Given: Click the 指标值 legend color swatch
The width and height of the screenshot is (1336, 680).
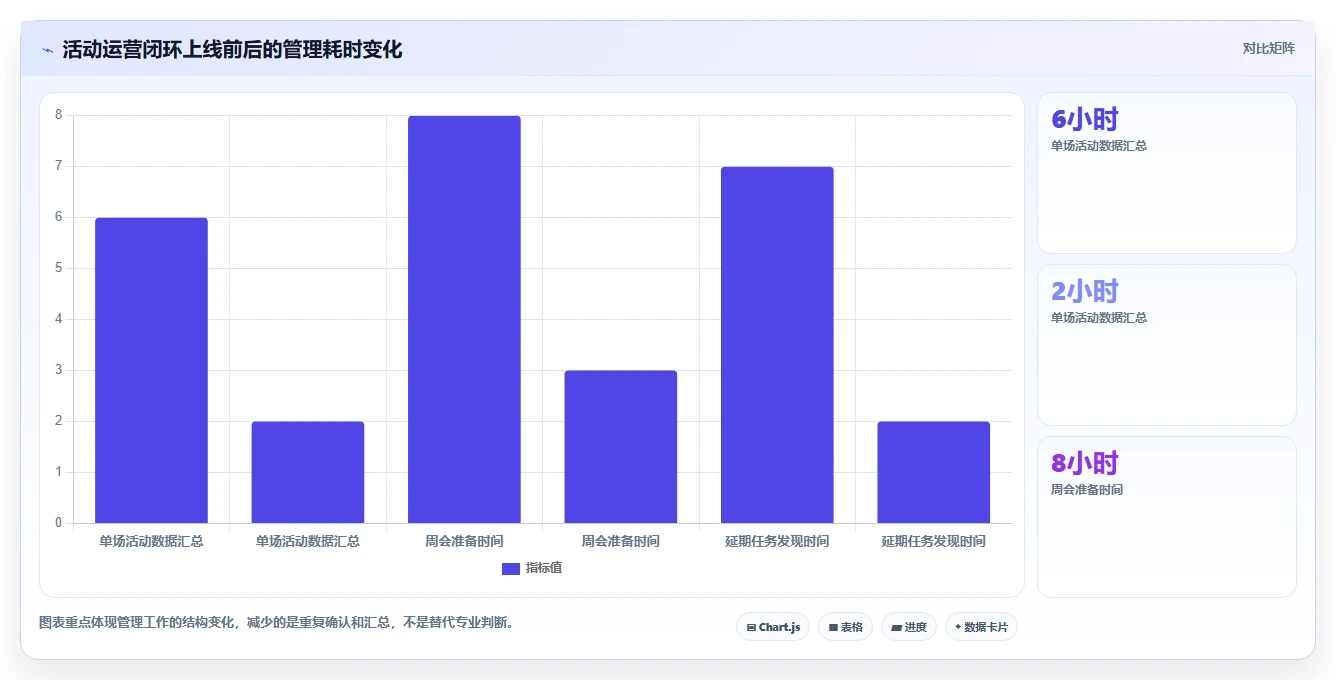Looking at the screenshot, I should pyautogui.click(x=510, y=569).
